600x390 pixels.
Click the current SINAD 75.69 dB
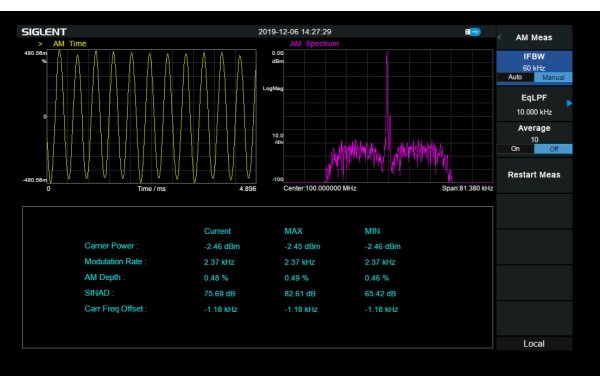click(x=220, y=294)
